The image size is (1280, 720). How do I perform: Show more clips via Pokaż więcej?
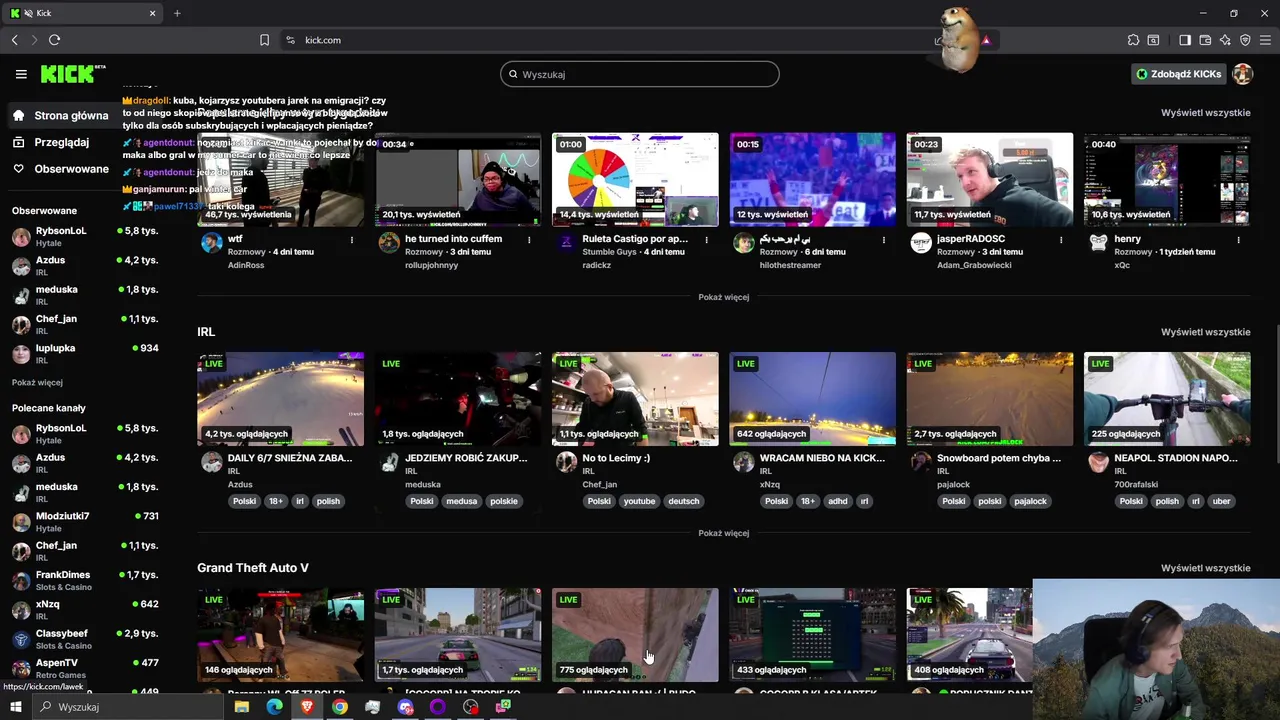(723, 297)
